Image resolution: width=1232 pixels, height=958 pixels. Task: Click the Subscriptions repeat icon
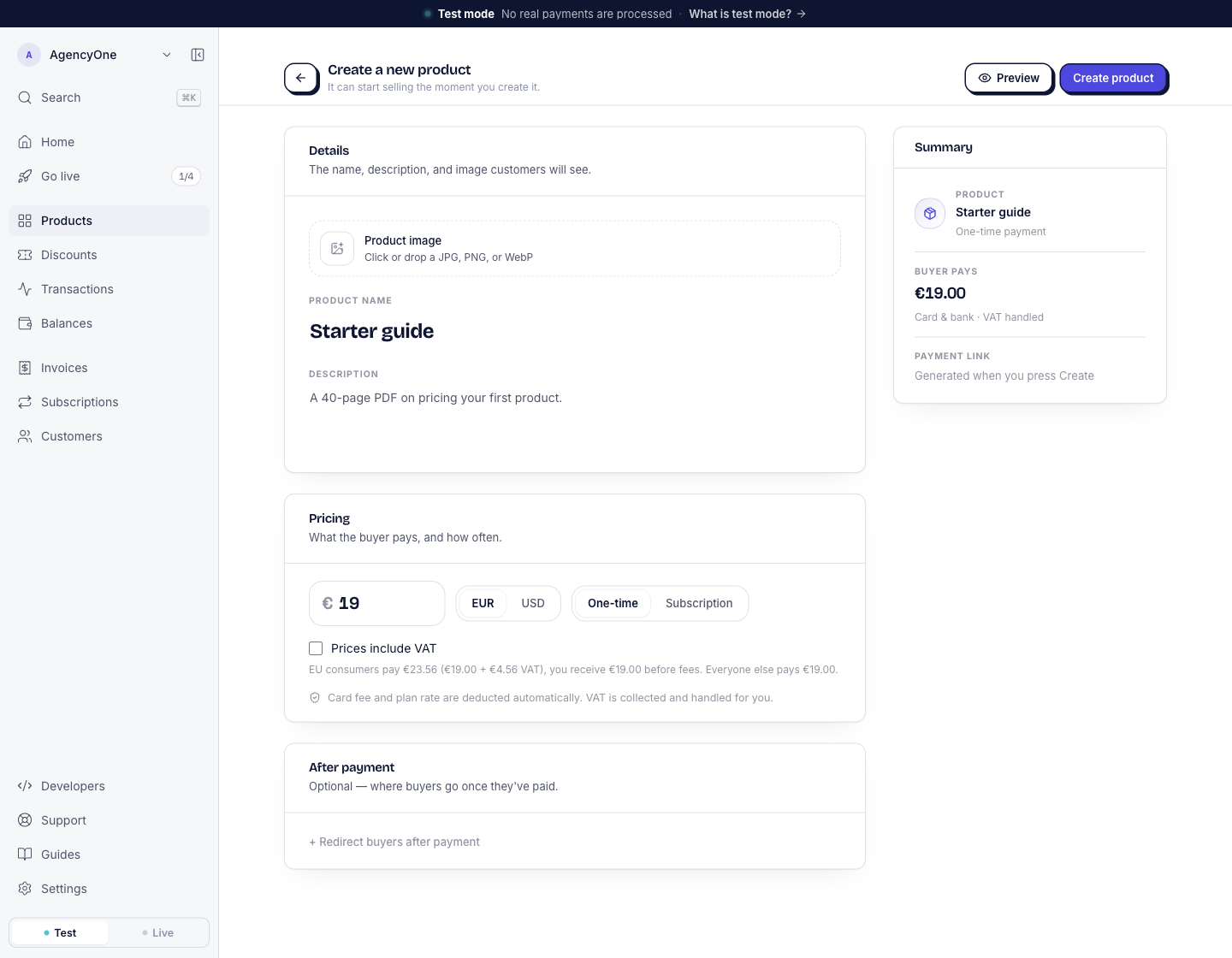(x=25, y=402)
